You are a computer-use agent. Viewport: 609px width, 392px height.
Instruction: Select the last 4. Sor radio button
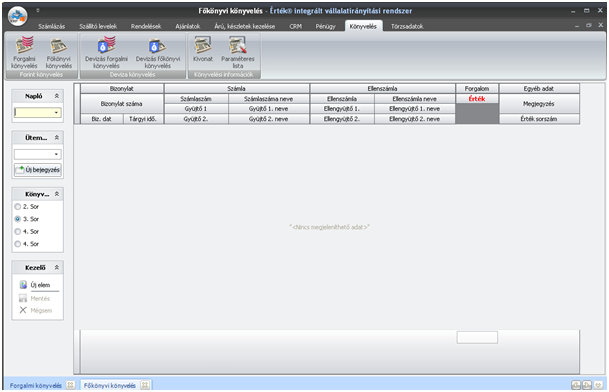pyautogui.click(x=17, y=244)
